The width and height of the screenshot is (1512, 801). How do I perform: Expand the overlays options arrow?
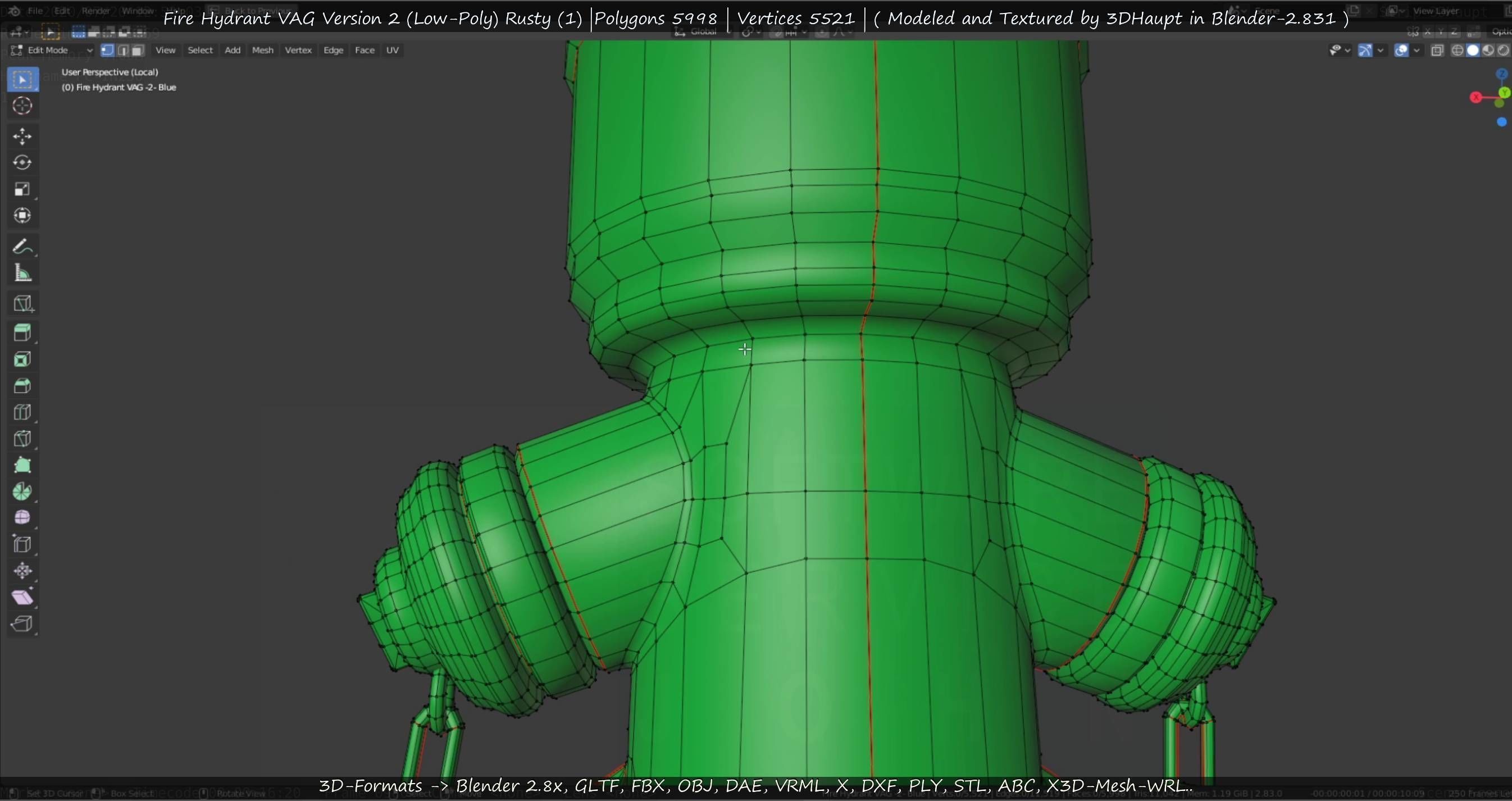click(1417, 51)
